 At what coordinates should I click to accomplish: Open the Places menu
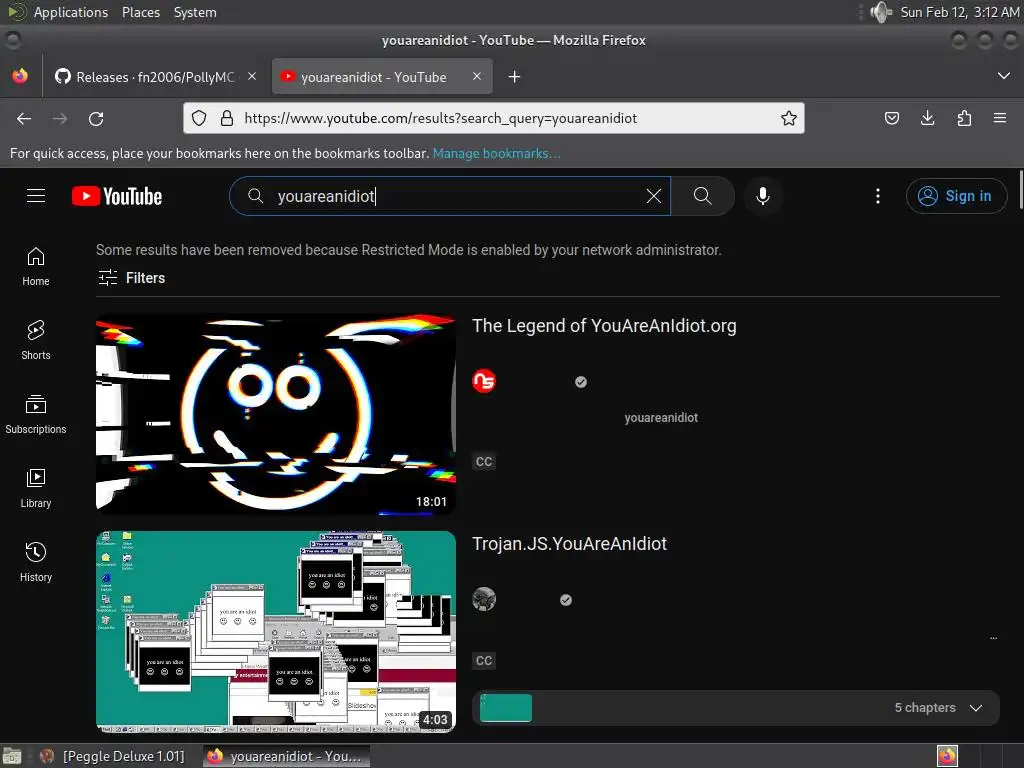coord(140,12)
